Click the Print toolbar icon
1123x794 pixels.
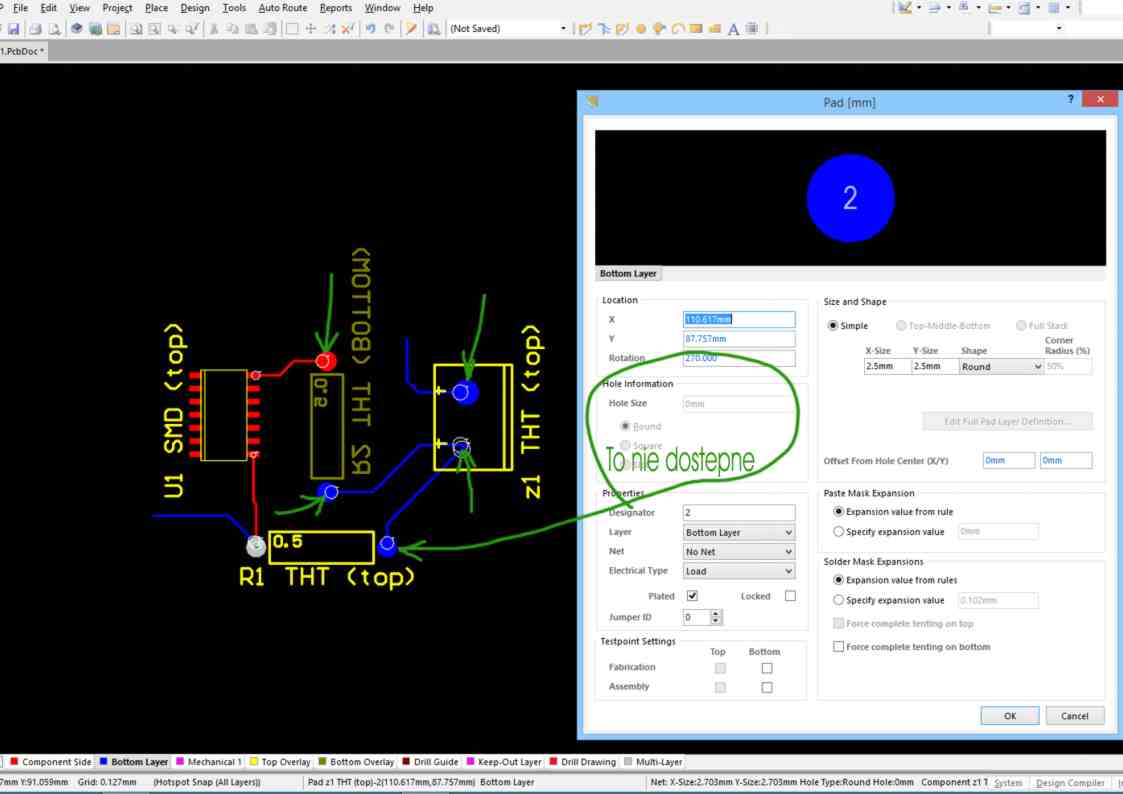pos(37,29)
